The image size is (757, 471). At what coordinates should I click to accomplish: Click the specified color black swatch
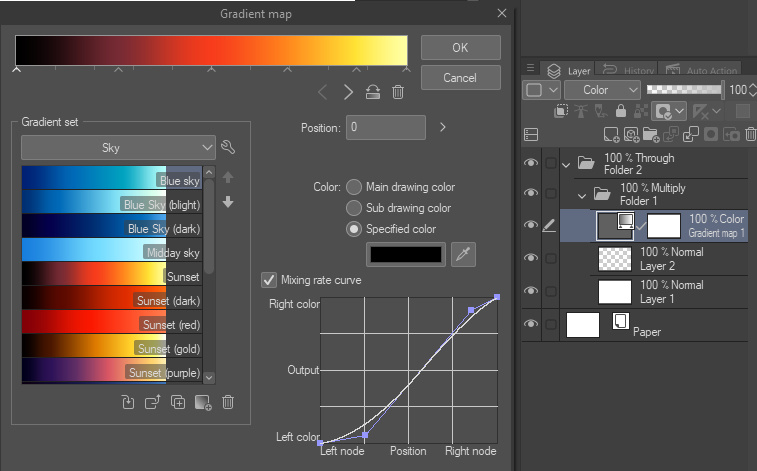pyautogui.click(x=406, y=254)
